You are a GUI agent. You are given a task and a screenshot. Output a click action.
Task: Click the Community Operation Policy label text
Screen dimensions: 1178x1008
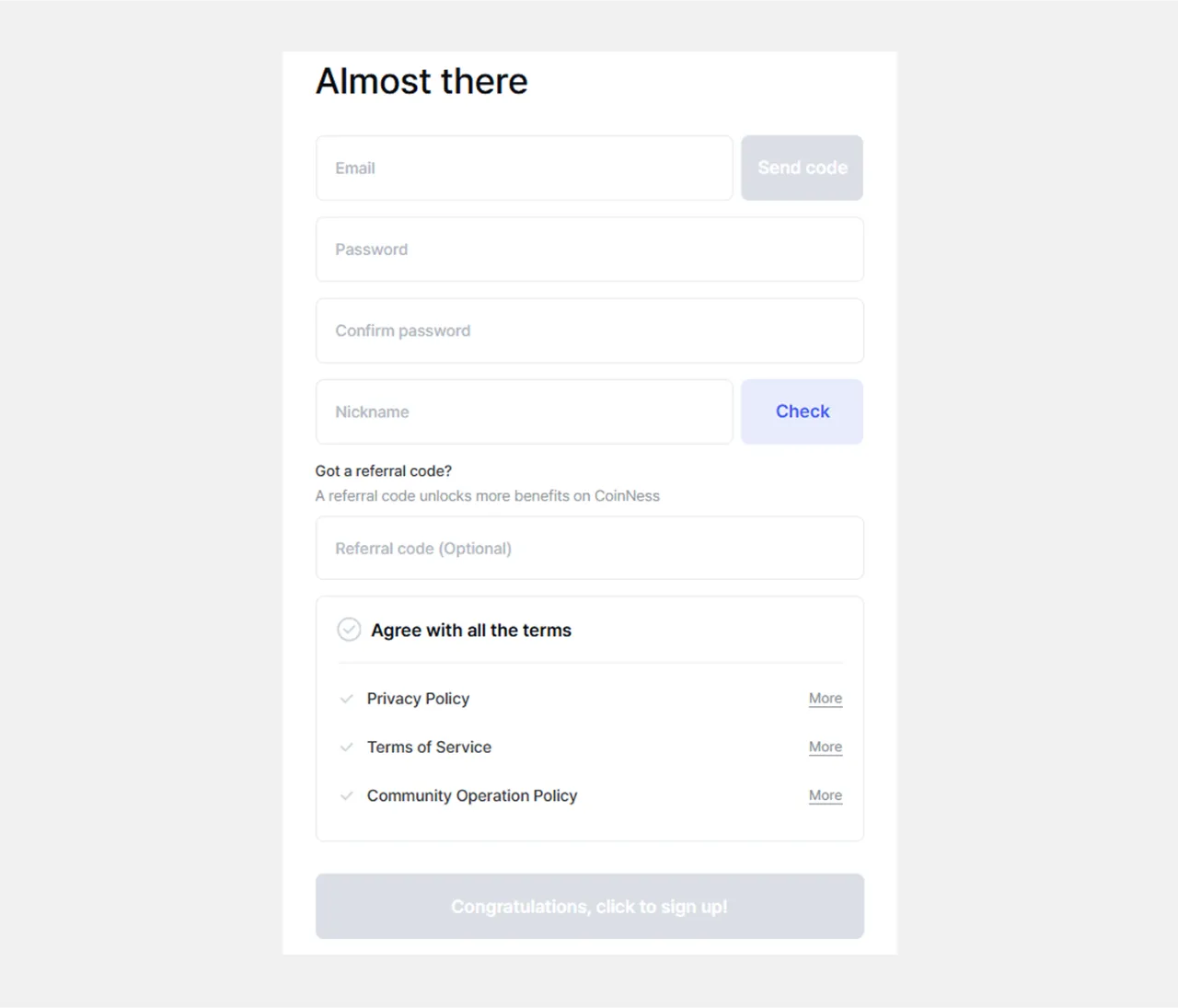[x=472, y=795]
